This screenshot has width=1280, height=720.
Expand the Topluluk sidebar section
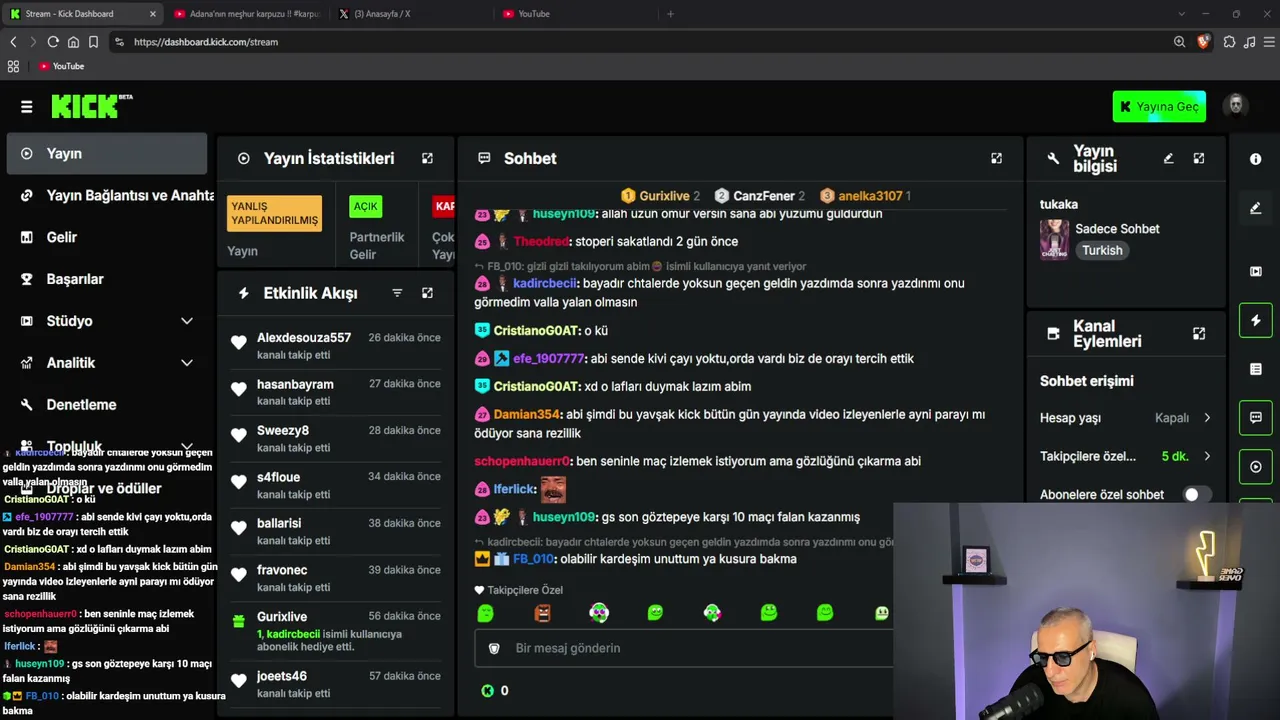tap(187, 446)
